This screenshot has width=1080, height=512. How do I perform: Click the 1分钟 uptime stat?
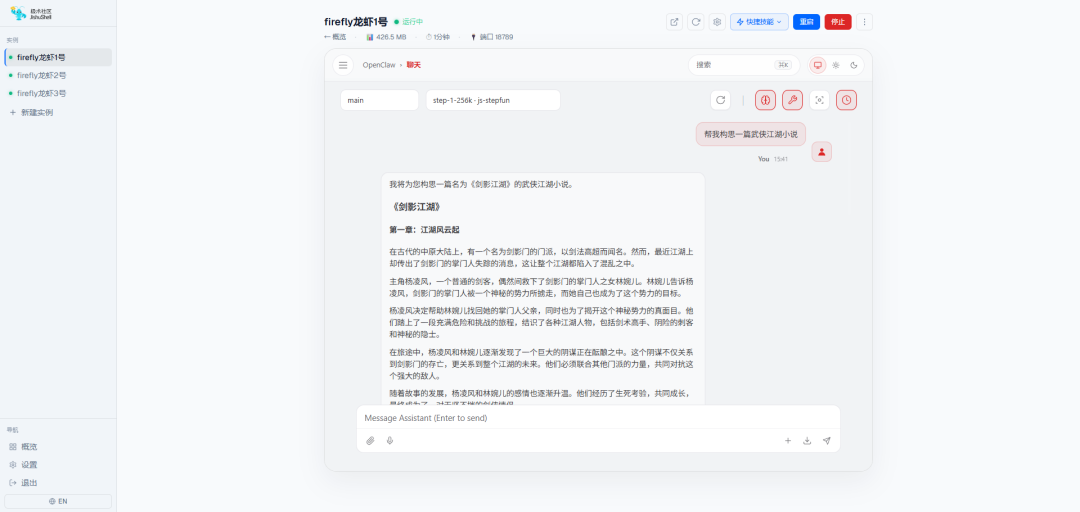point(437,37)
